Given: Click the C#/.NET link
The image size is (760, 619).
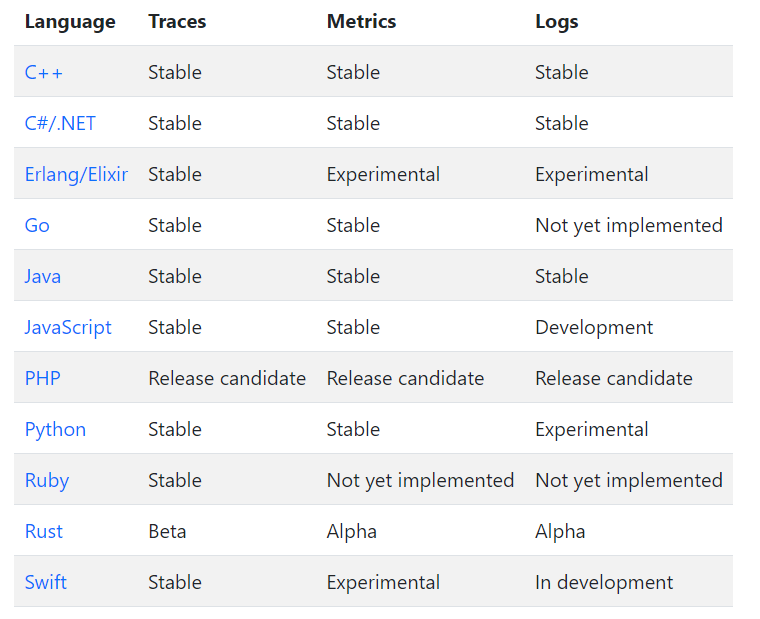Looking at the screenshot, I should pyautogui.click(x=60, y=123).
